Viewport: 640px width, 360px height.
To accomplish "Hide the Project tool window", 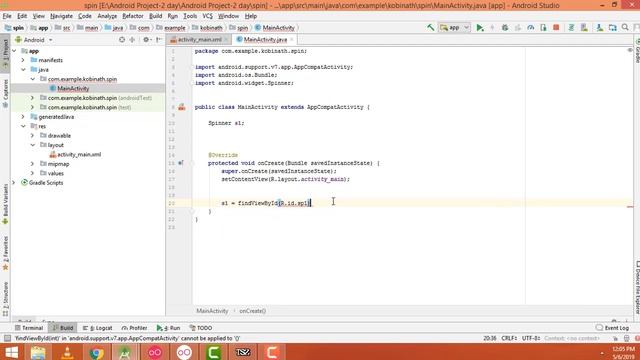I will (159, 40).
